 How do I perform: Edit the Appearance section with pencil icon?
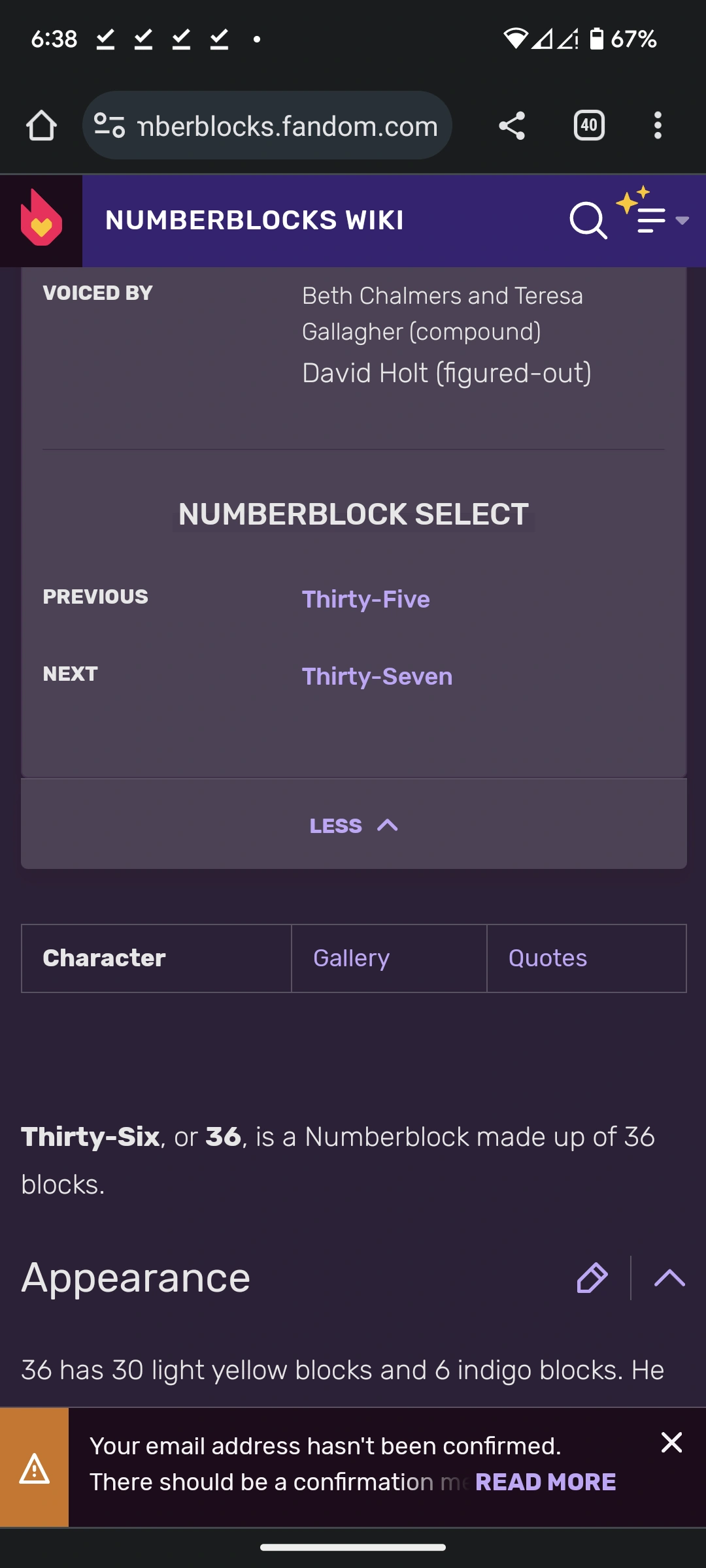592,1278
